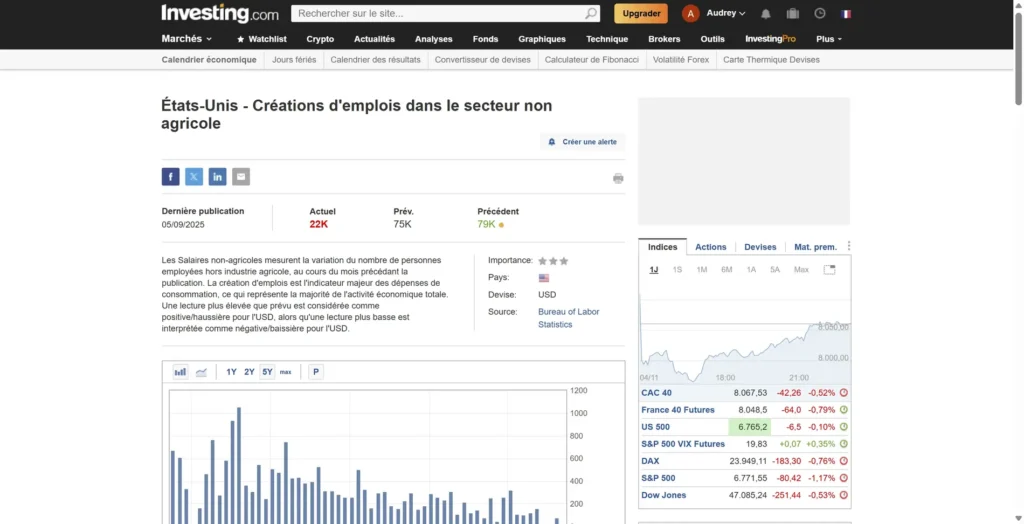Open the Analyses menu
The height and width of the screenshot is (524, 1024).
coord(434,39)
